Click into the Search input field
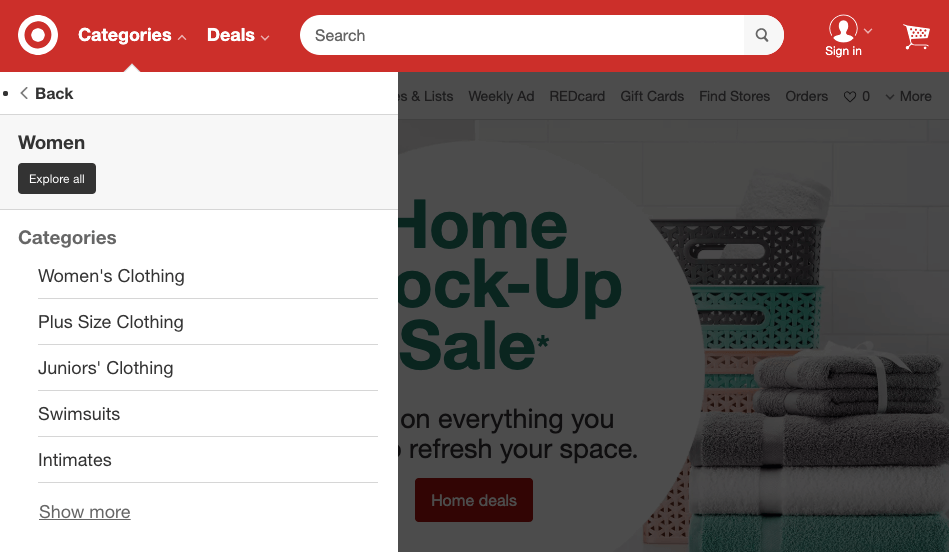This screenshot has height=552, width=949. click(524, 35)
